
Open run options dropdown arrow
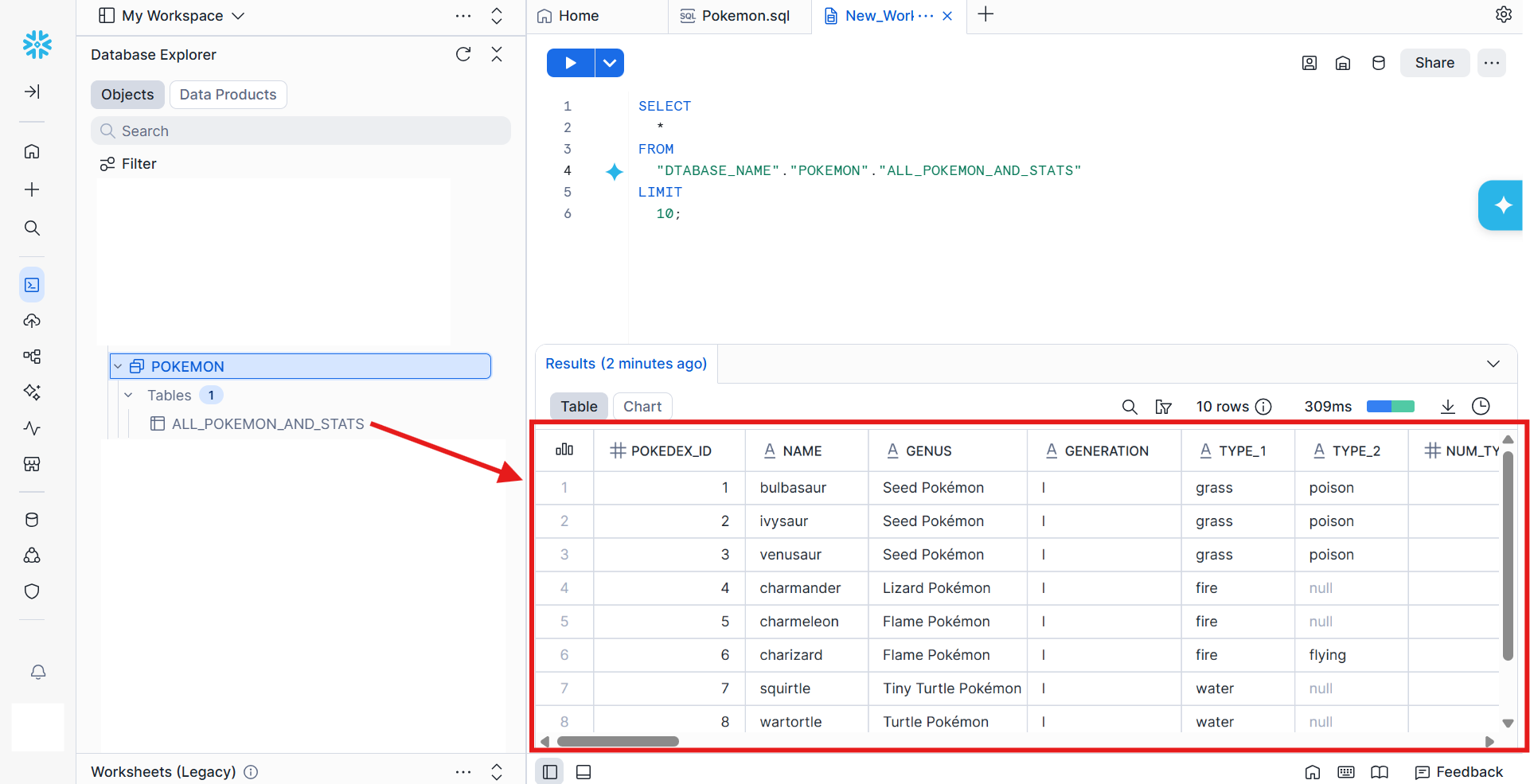point(609,63)
